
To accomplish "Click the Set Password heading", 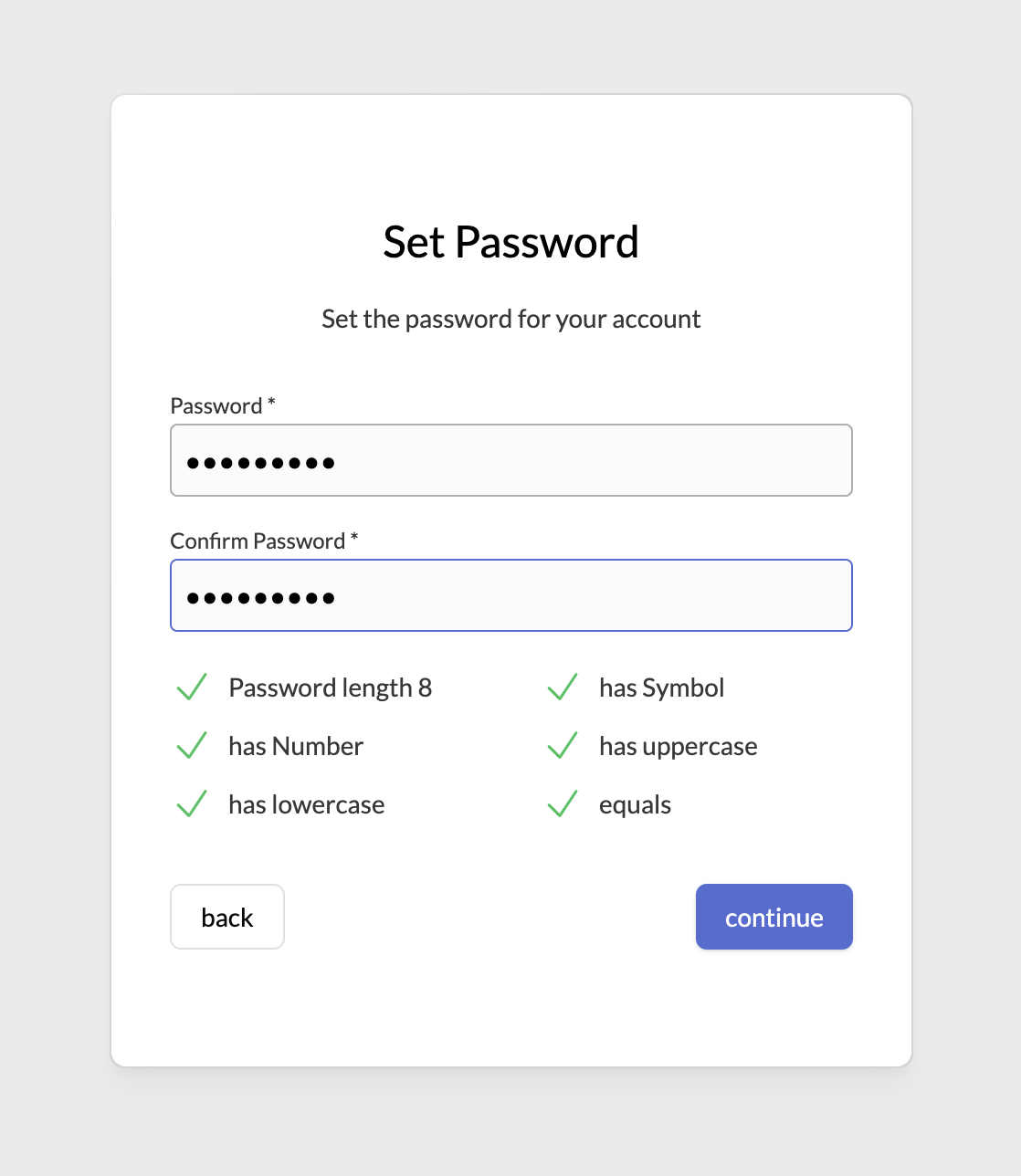I will tap(510, 241).
